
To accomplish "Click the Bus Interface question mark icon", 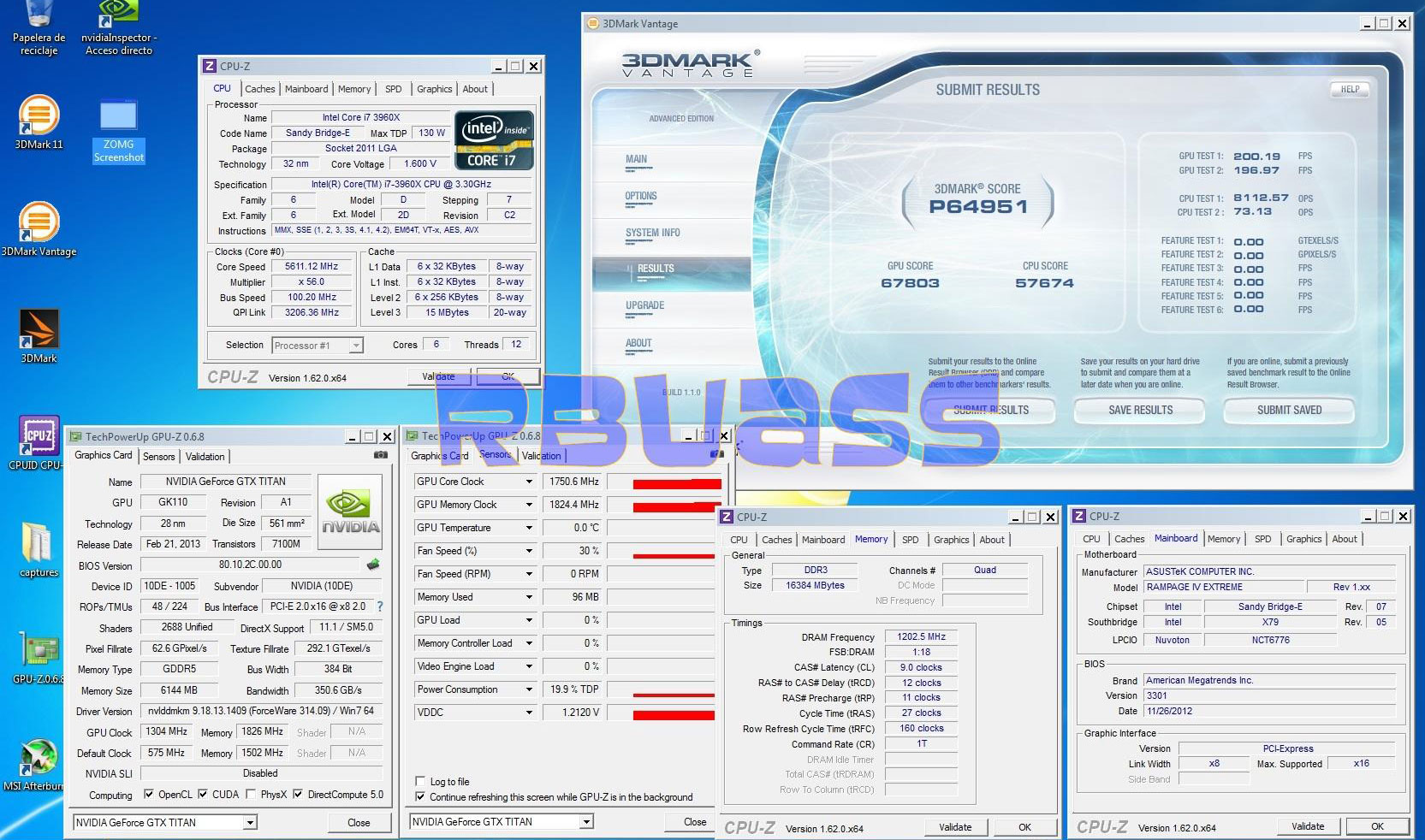I will 380,606.
